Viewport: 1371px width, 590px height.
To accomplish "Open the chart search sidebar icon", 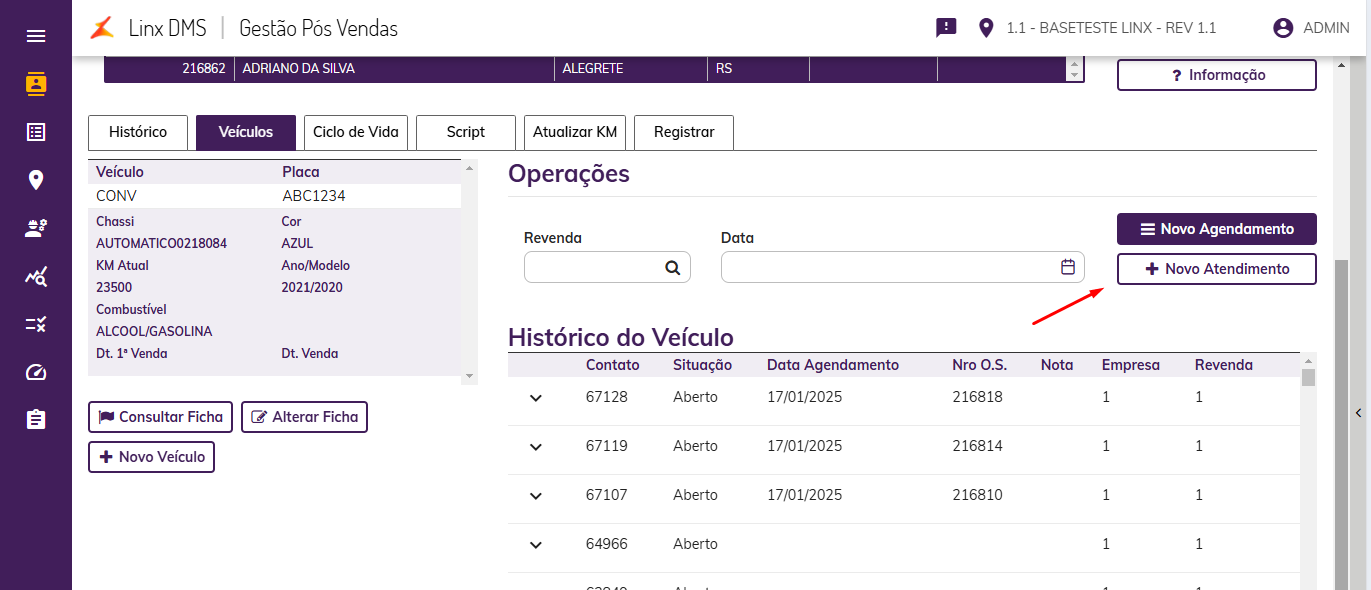I will click(36, 276).
